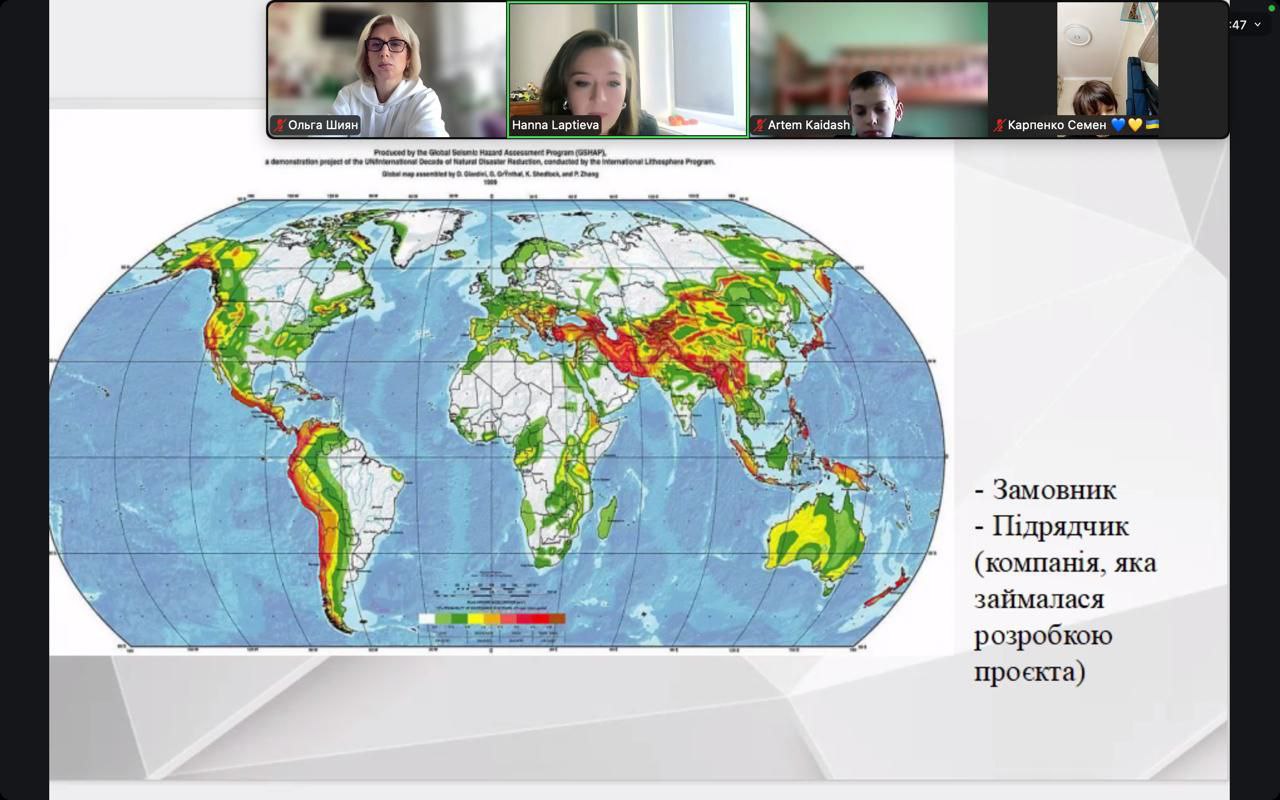Select Ольга Шиян's video tile

pyautogui.click(x=387, y=60)
